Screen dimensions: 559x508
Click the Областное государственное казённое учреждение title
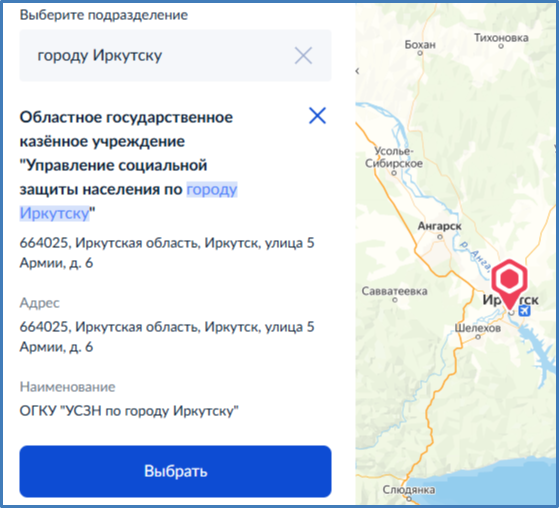(x=128, y=165)
